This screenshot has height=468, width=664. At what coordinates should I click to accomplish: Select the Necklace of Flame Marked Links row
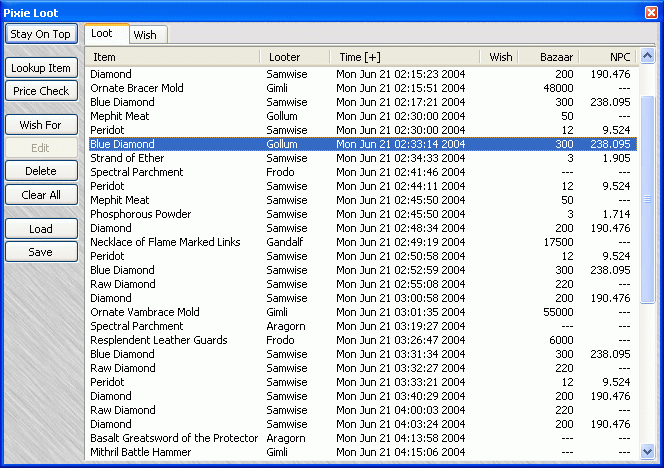166,242
